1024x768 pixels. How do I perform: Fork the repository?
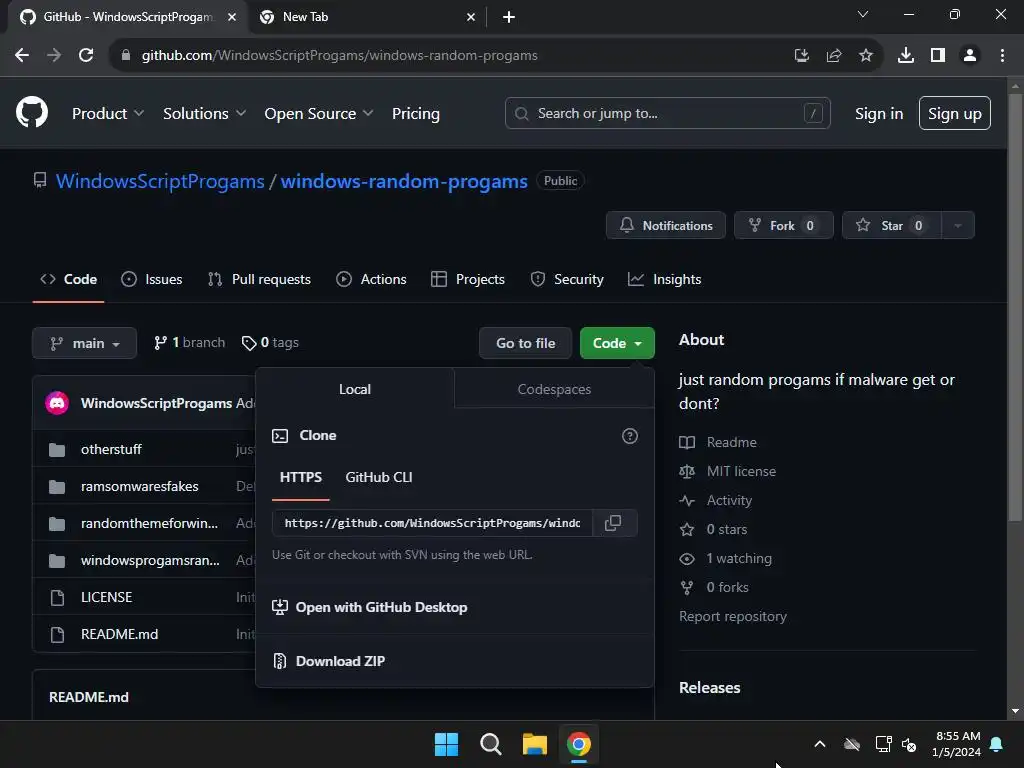(x=784, y=225)
